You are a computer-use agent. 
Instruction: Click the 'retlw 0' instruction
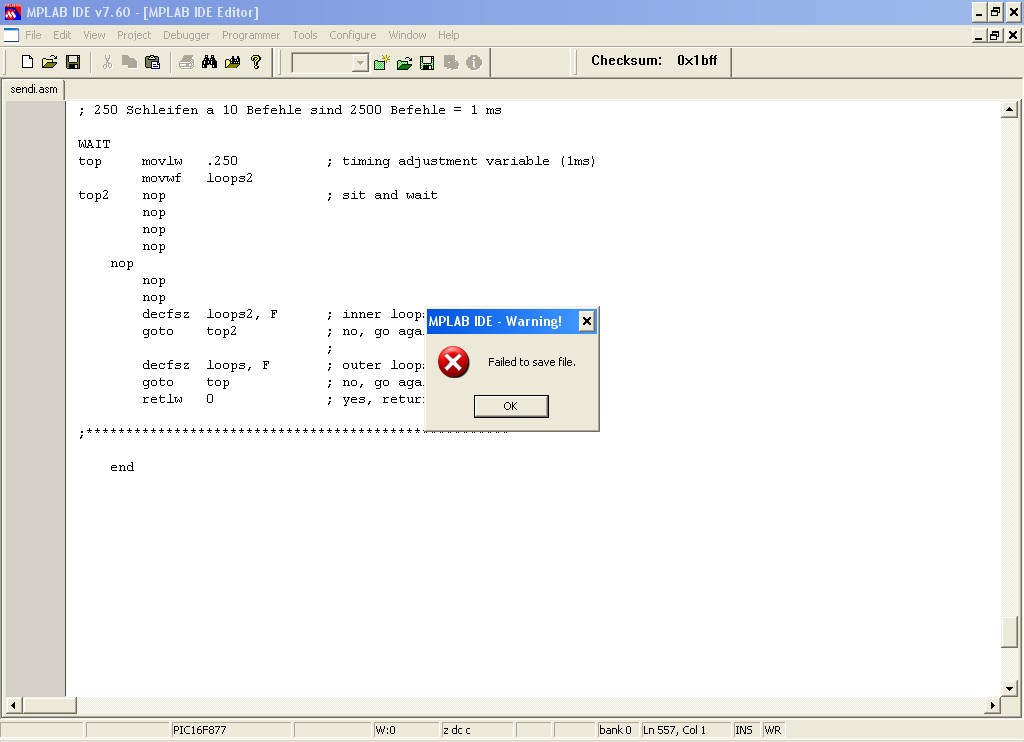point(178,399)
